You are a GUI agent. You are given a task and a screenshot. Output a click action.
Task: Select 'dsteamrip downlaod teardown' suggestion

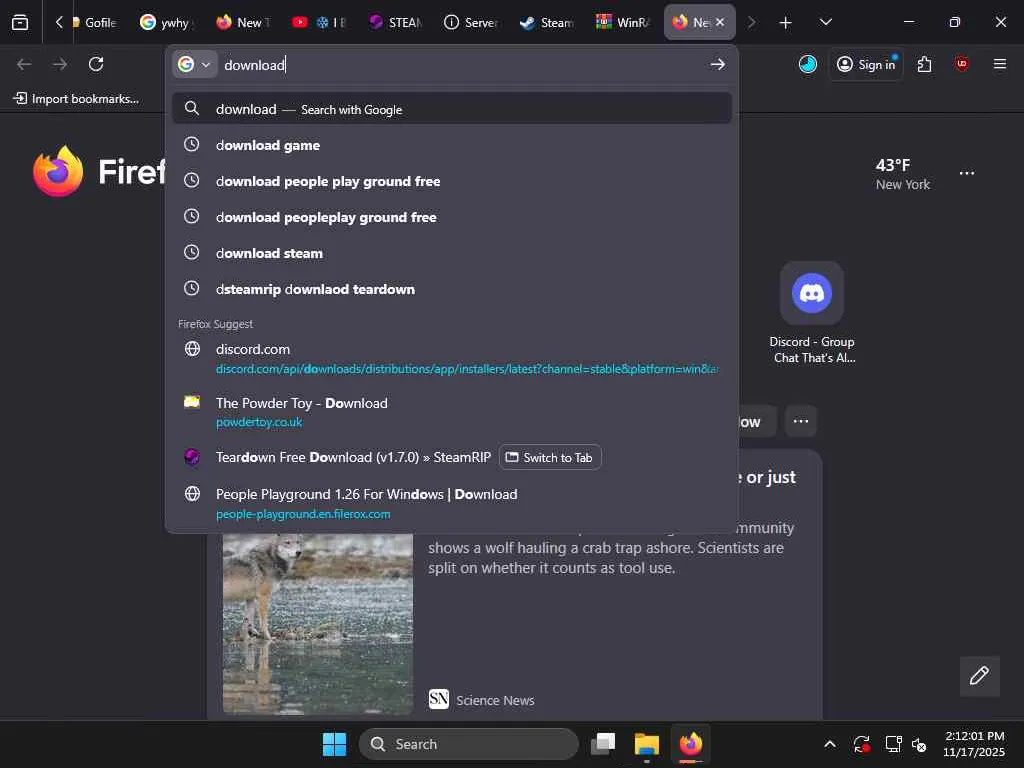452,289
